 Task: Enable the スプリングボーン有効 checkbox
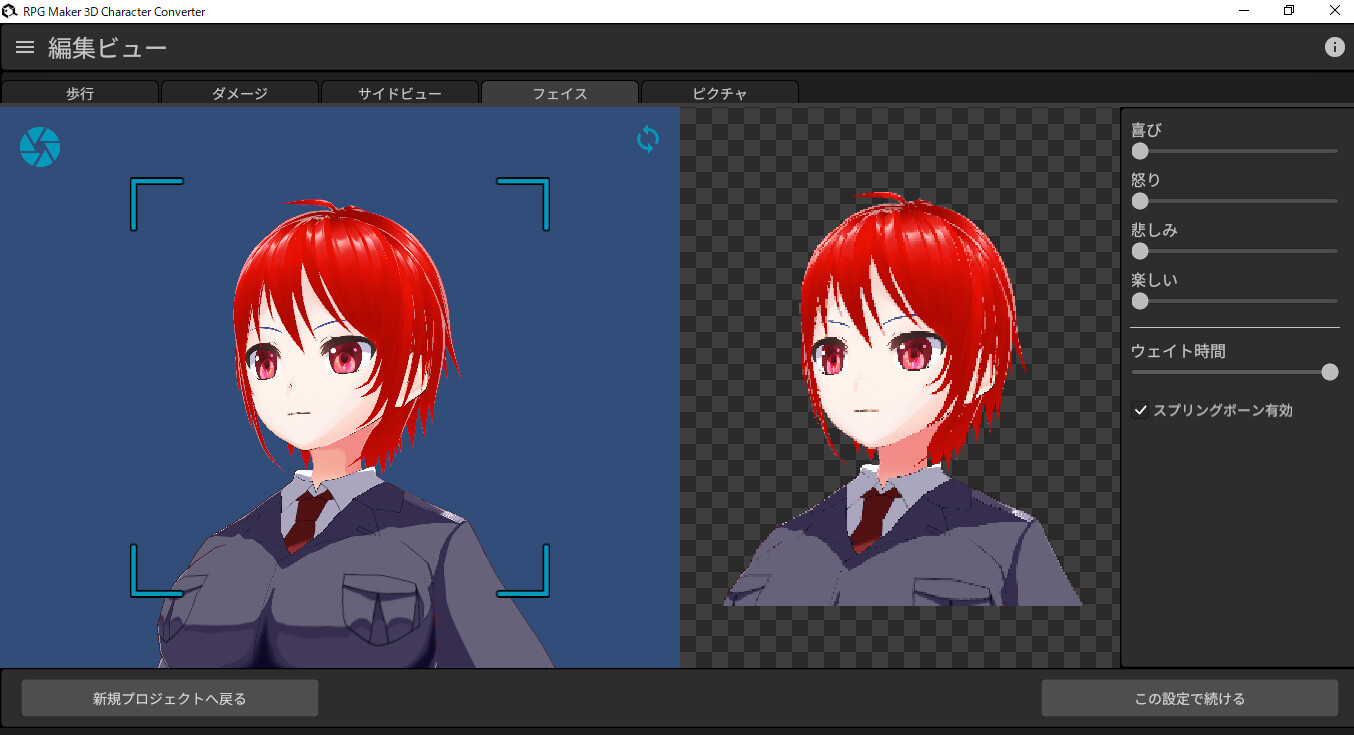coord(1140,410)
